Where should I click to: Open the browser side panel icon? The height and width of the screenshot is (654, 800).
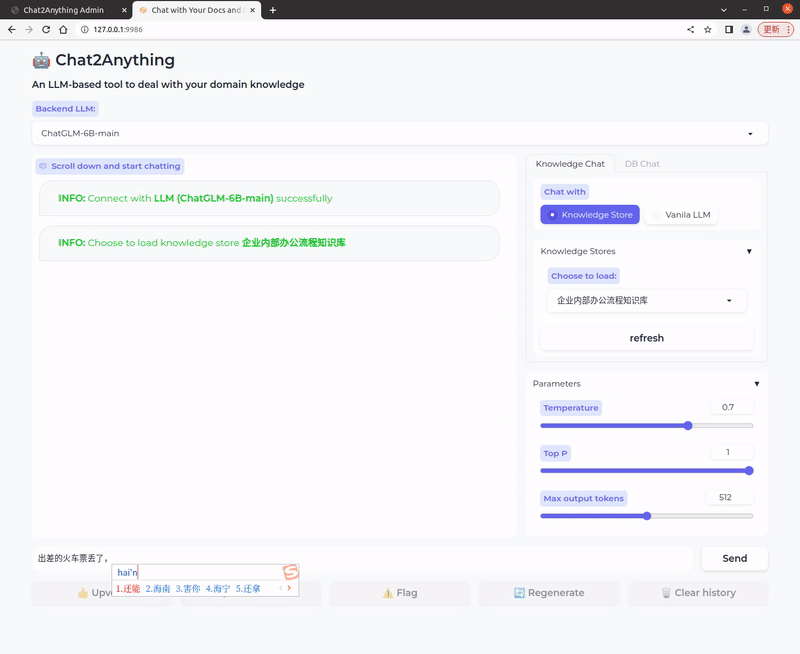point(729,30)
